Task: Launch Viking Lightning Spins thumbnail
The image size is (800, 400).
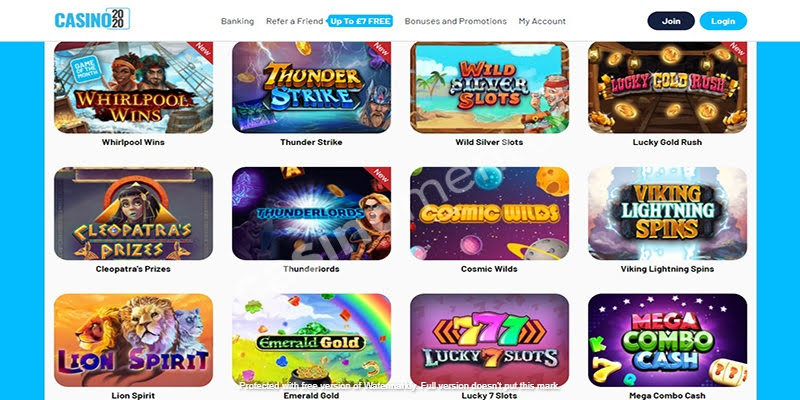Action: click(667, 213)
